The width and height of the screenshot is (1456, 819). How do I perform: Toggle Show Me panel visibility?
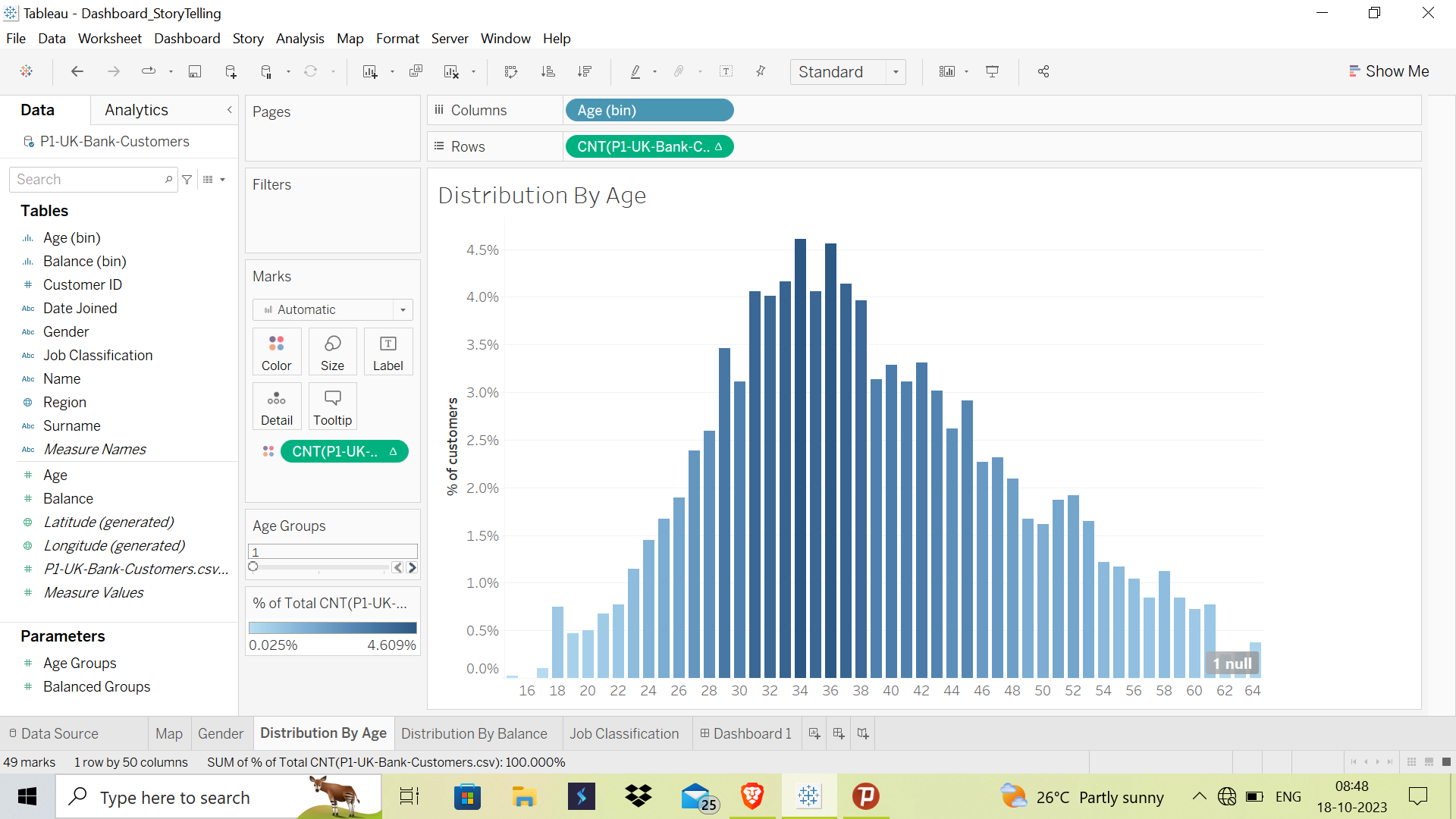1389,71
